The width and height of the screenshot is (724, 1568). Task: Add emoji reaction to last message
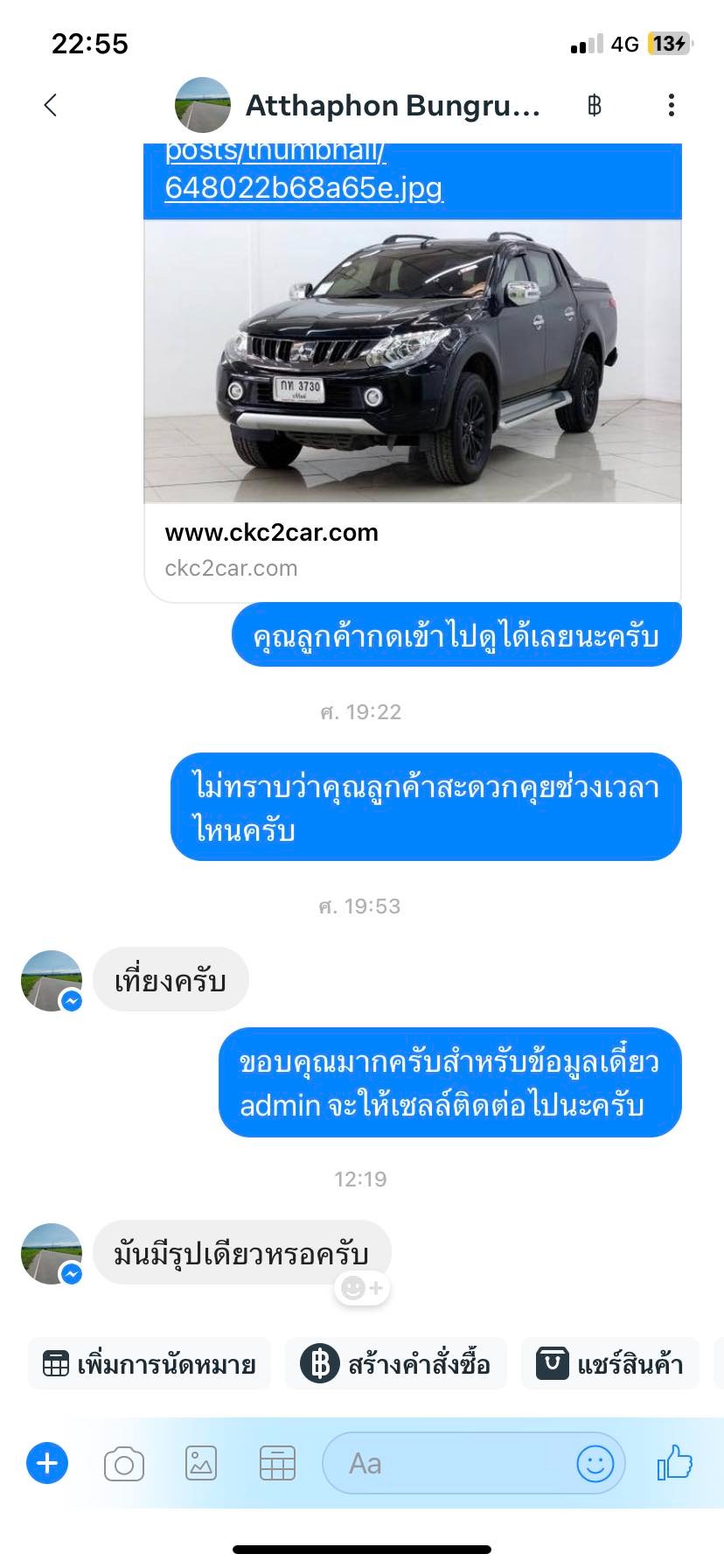click(362, 1288)
